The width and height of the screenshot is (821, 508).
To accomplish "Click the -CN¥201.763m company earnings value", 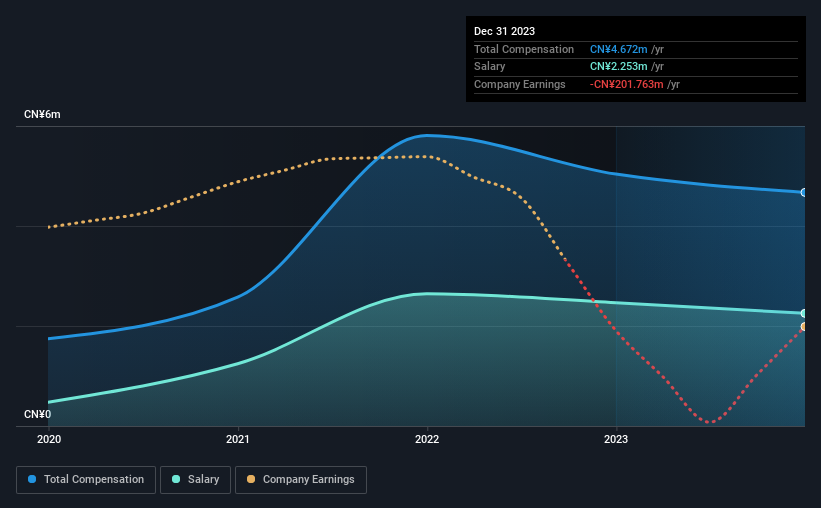I will click(x=626, y=84).
